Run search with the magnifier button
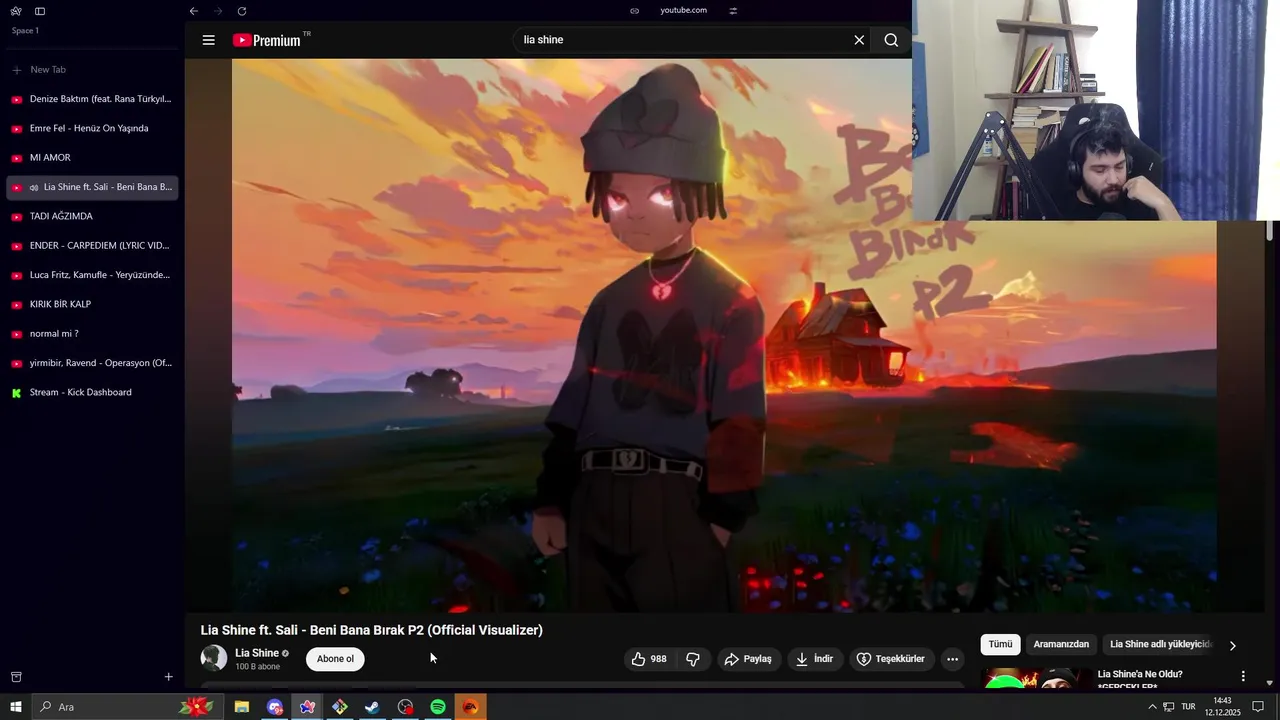Screen dimensions: 1280x720 pos(891,40)
